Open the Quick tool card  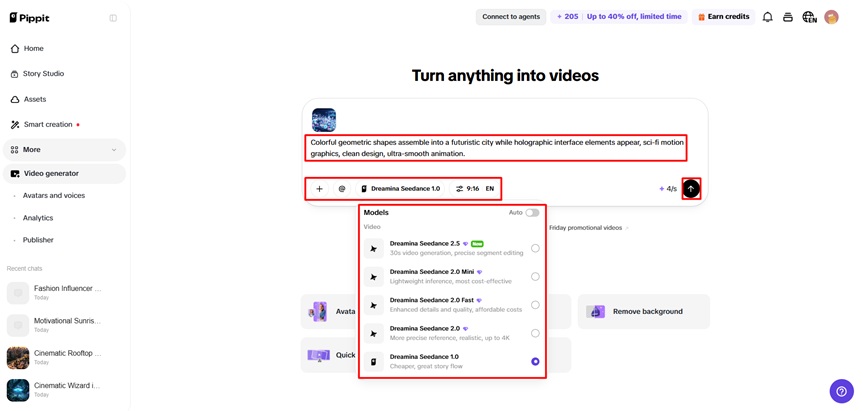click(x=329, y=355)
